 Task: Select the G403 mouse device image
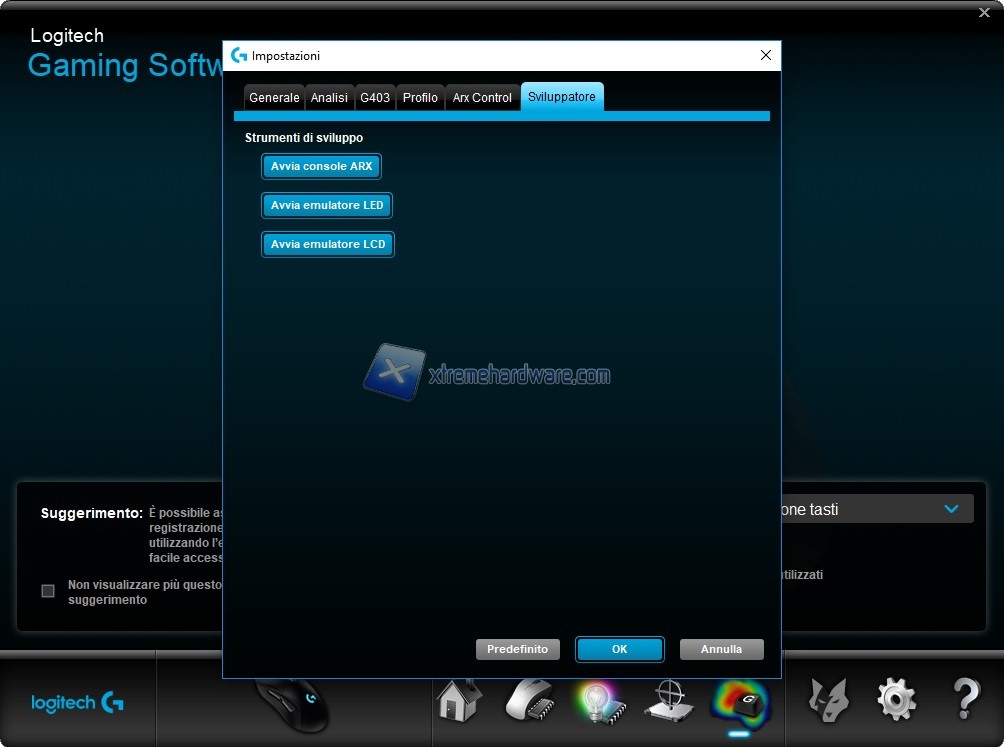293,705
